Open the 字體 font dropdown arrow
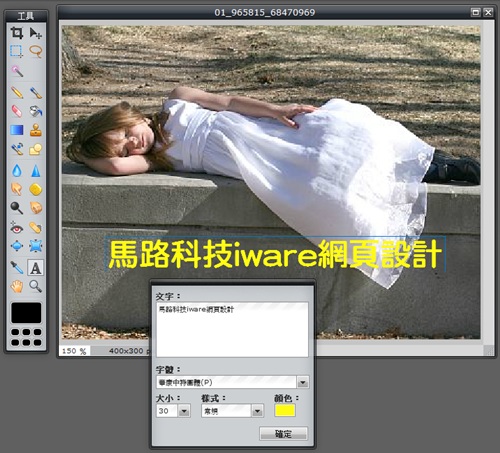The height and width of the screenshot is (453, 500). (303, 382)
